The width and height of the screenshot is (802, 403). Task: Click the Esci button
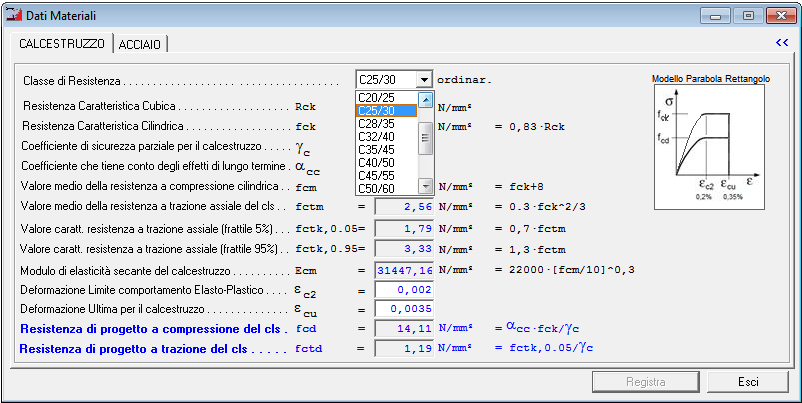click(748, 382)
